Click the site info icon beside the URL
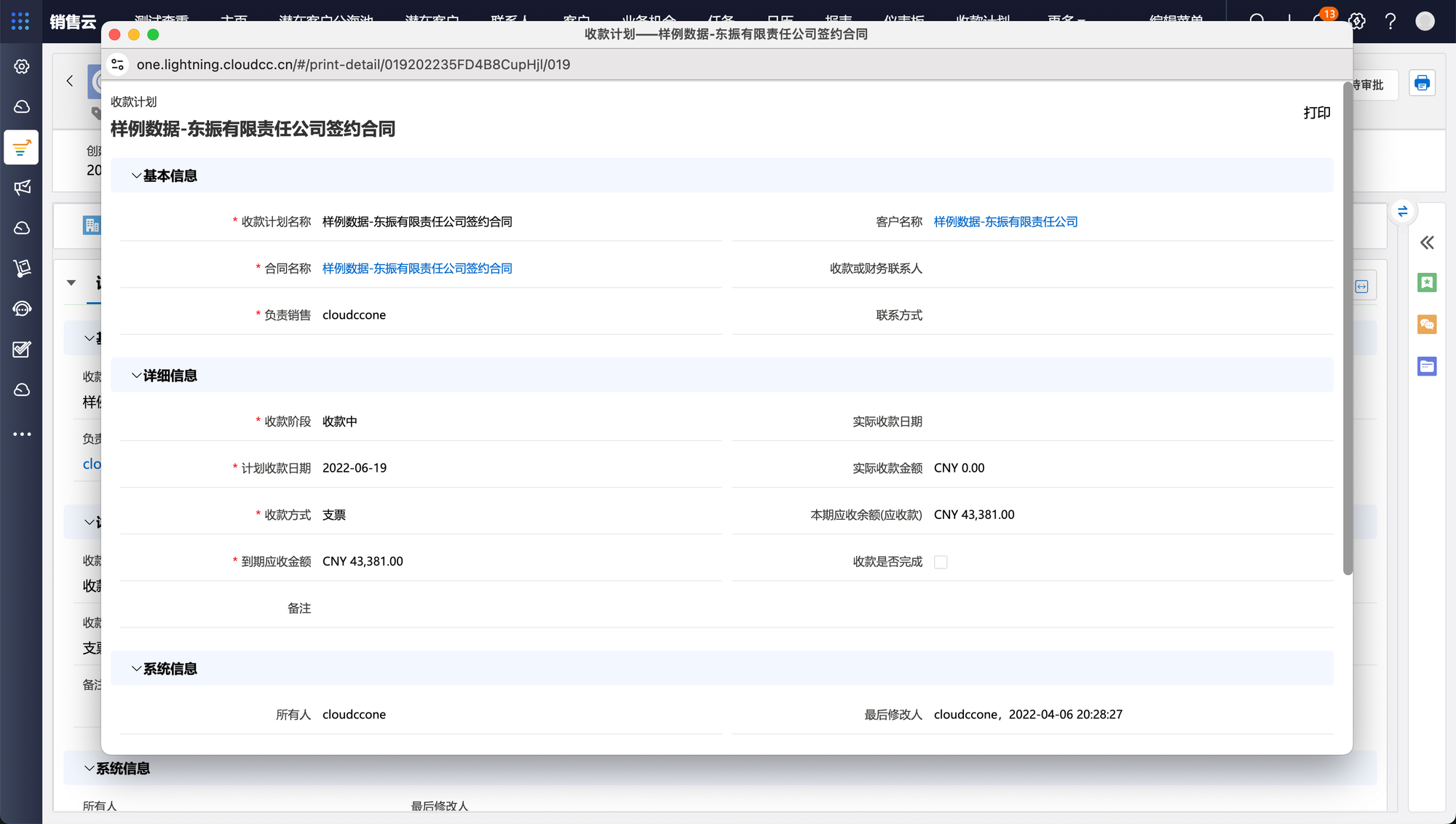Image resolution: width=1456 pixels, height=824 pixels. 118,65
